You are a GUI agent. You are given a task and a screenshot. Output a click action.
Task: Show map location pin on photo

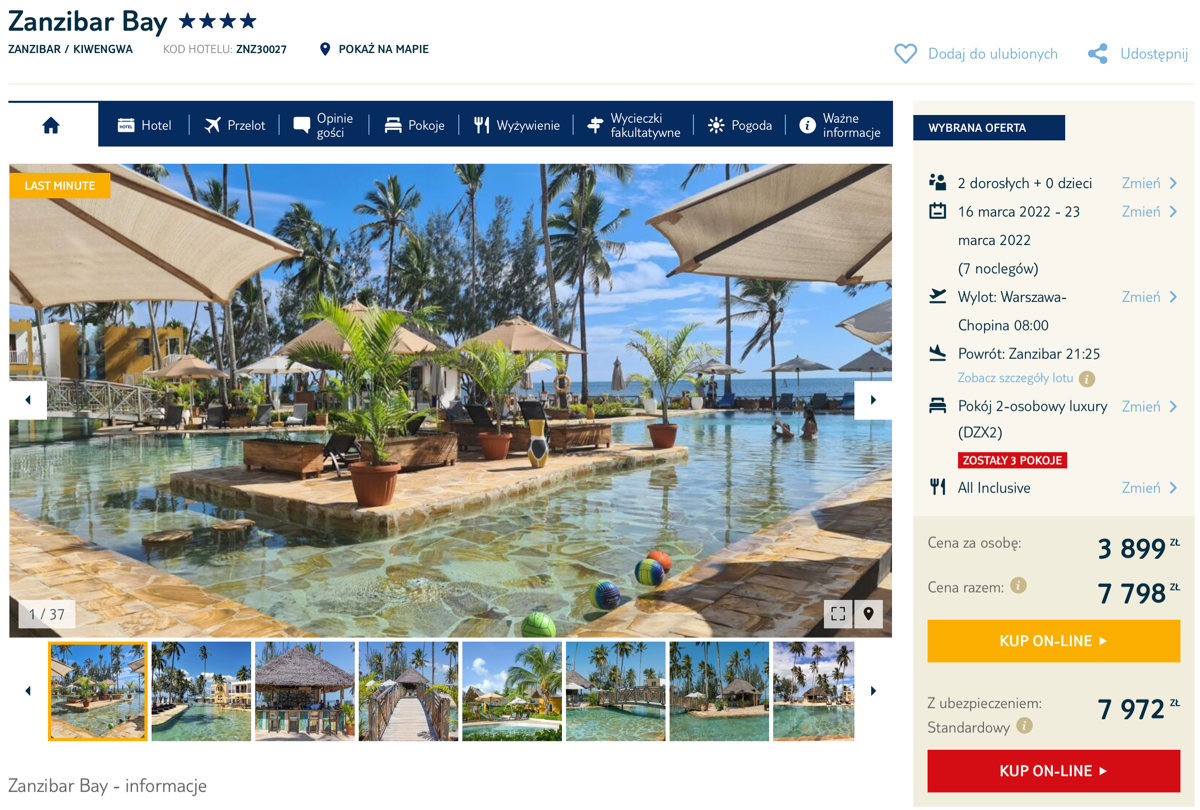[x=868, y=613]
